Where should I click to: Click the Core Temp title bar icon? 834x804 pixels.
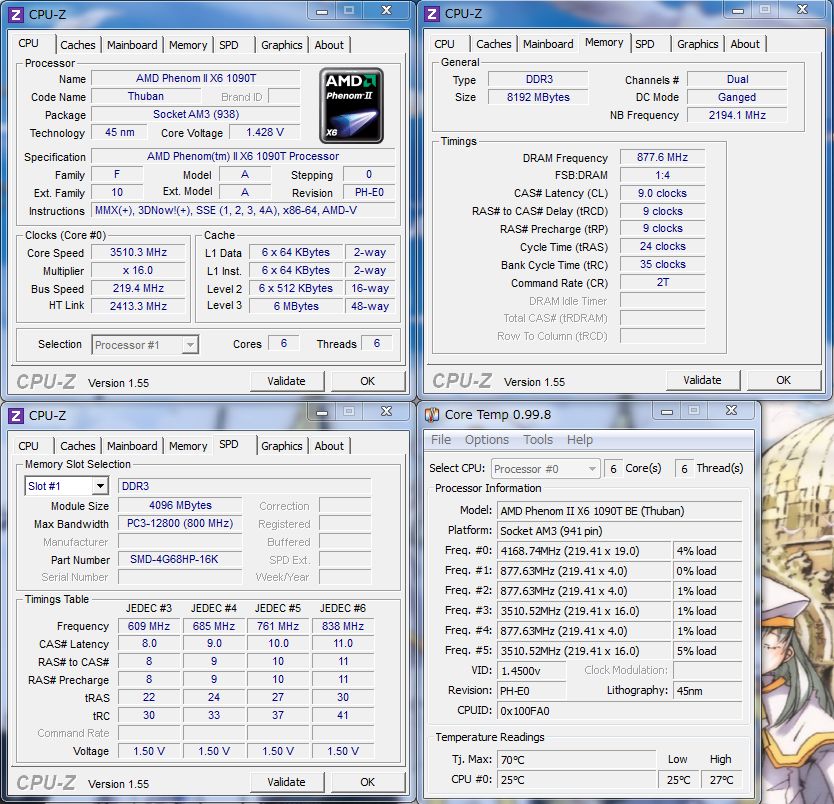coord(431,414)
